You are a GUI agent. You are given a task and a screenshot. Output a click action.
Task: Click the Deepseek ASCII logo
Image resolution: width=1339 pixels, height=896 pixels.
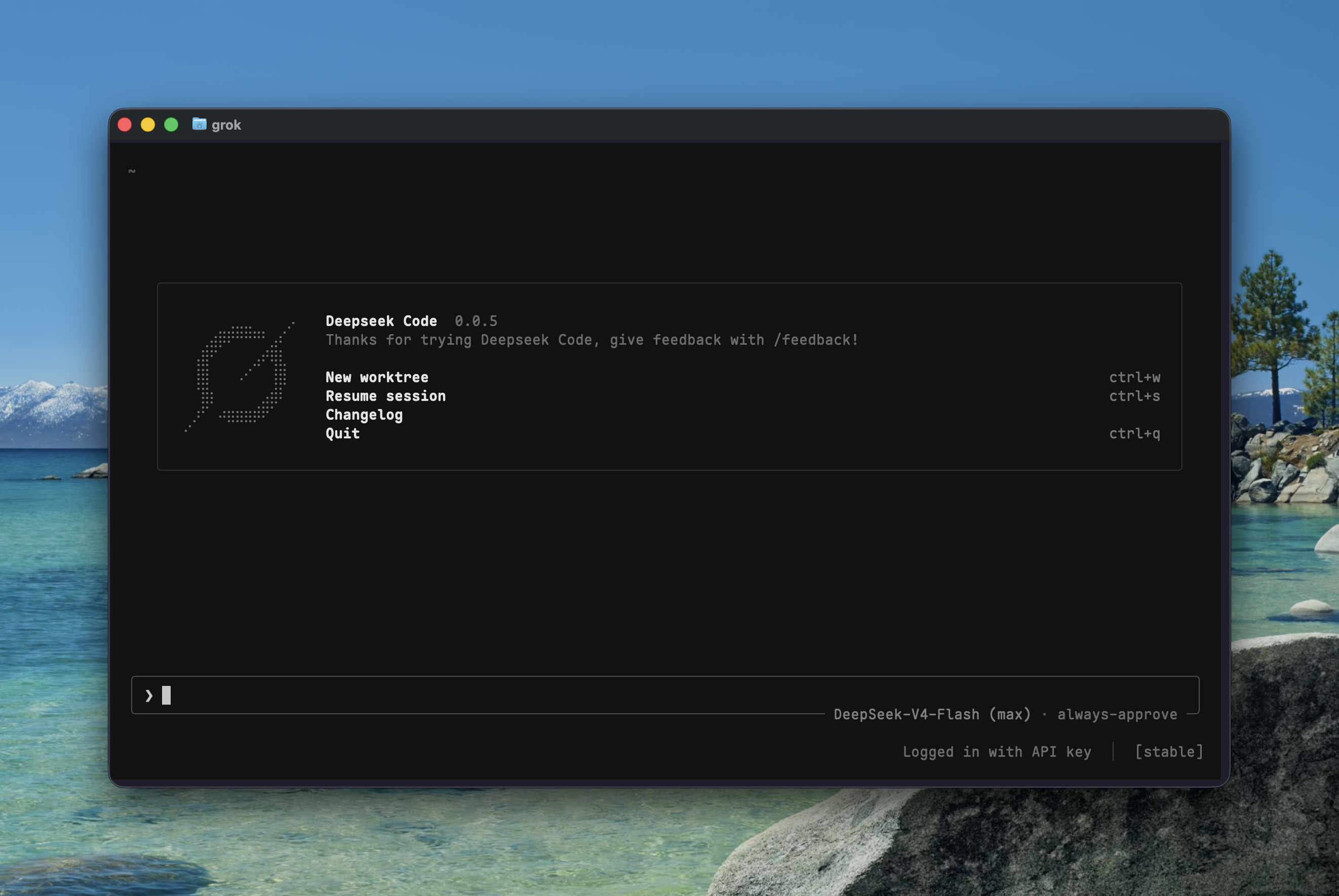tap(240, 376)
